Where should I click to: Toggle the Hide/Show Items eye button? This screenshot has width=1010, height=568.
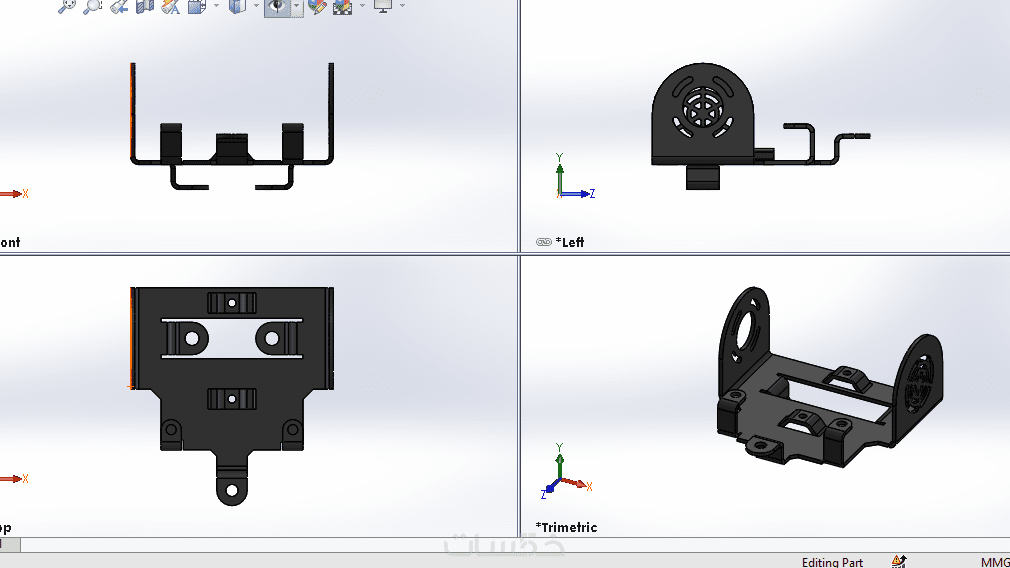[x=278, y=6]
